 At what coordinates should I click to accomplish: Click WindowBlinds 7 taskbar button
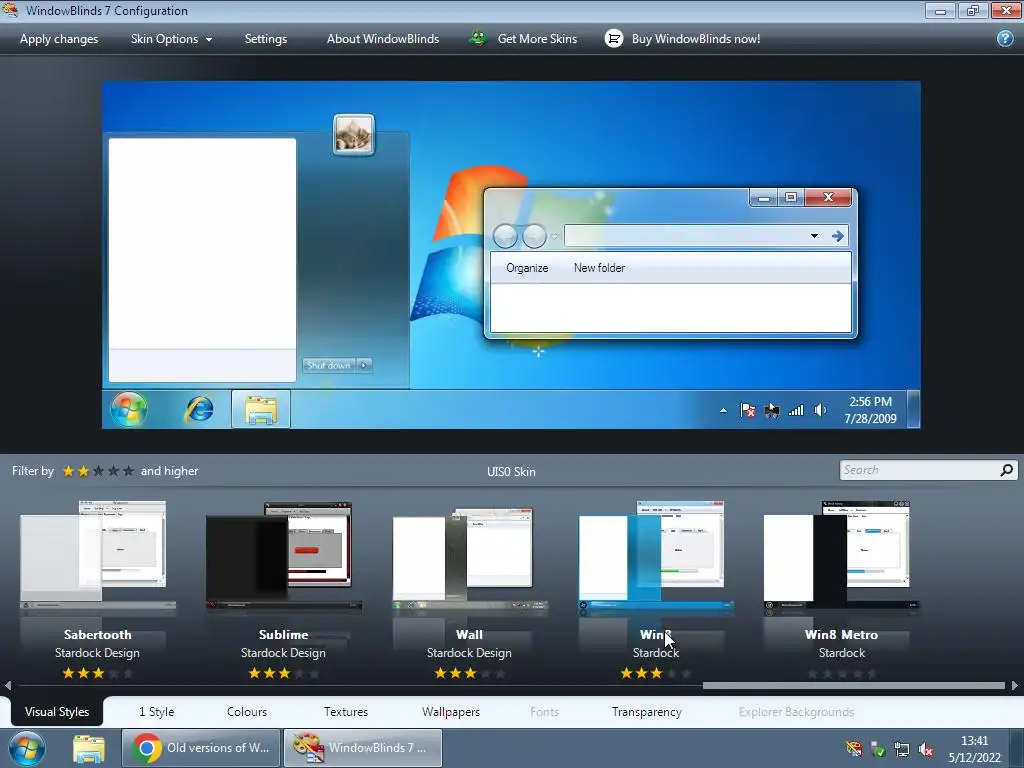tap(362, 748)
